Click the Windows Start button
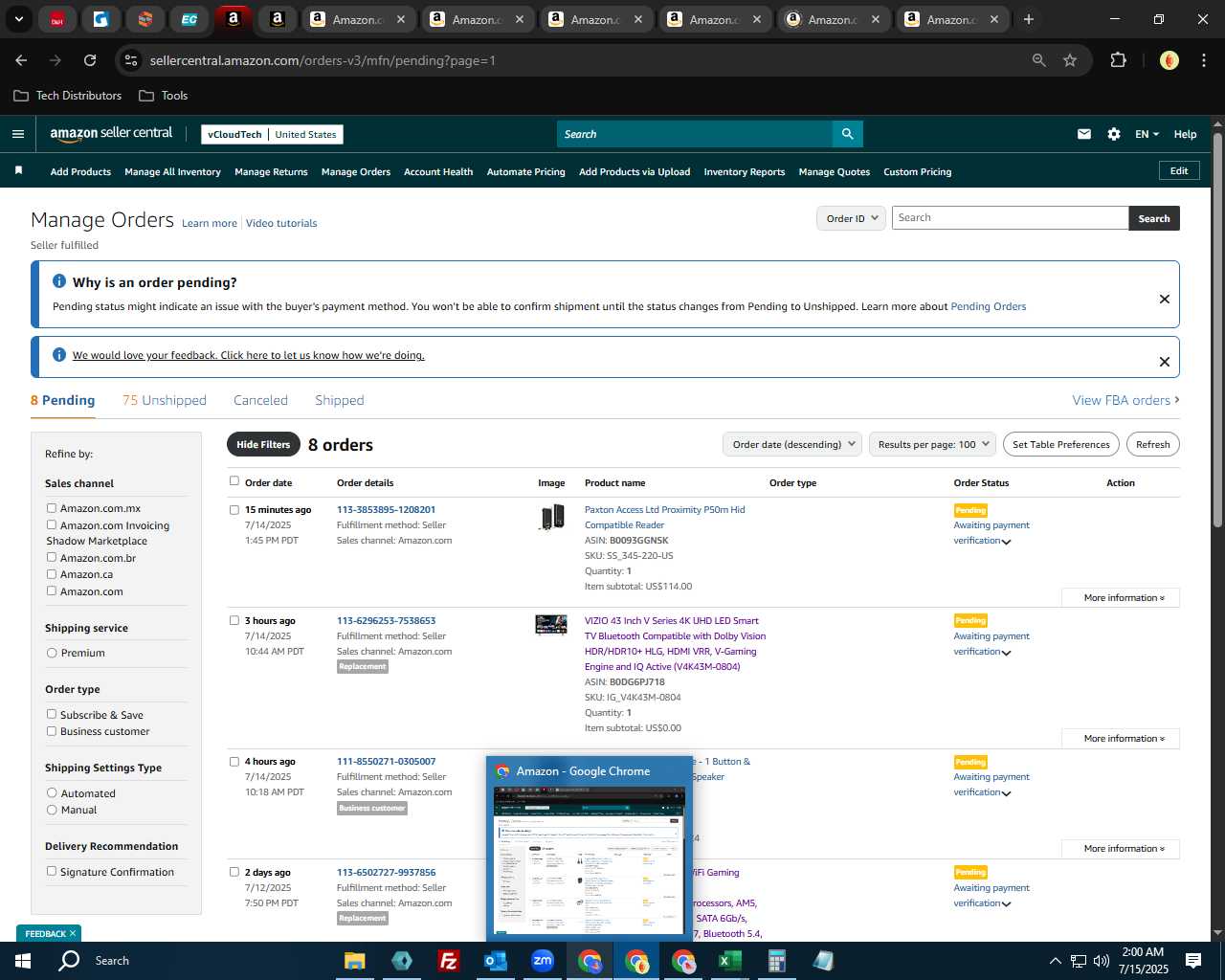This screenshot has height=980, width=1225. click(23, 961)
